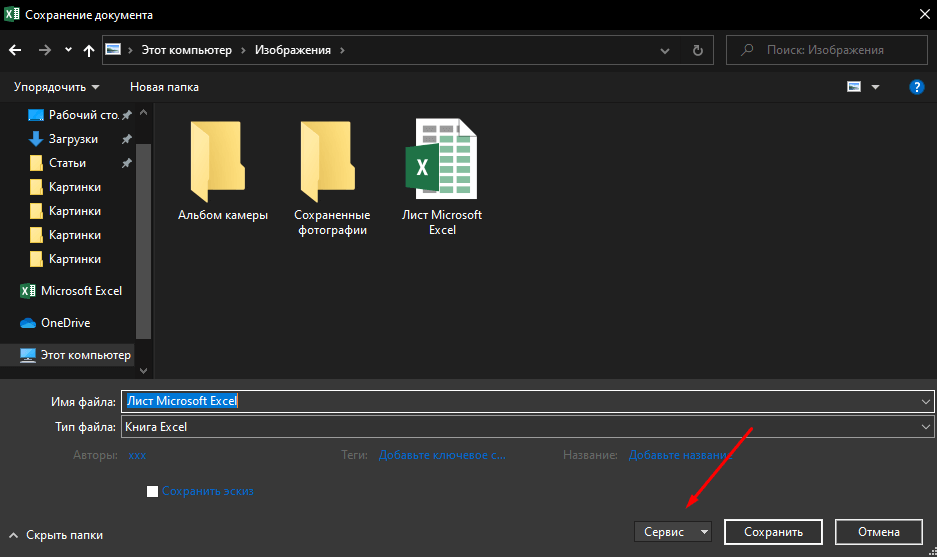Go up one folder level
The image size is (937, 557).
88,50
